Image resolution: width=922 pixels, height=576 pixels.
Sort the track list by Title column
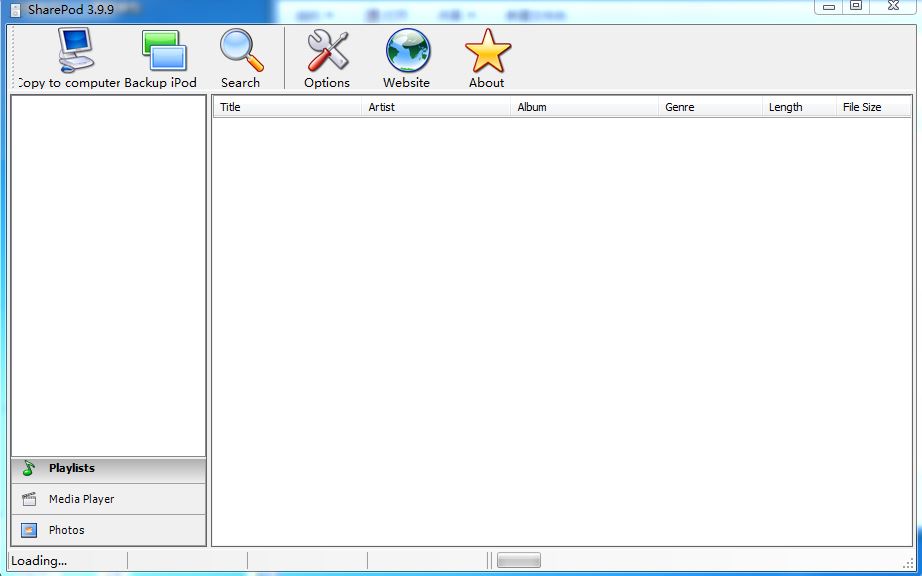(287, 107)
